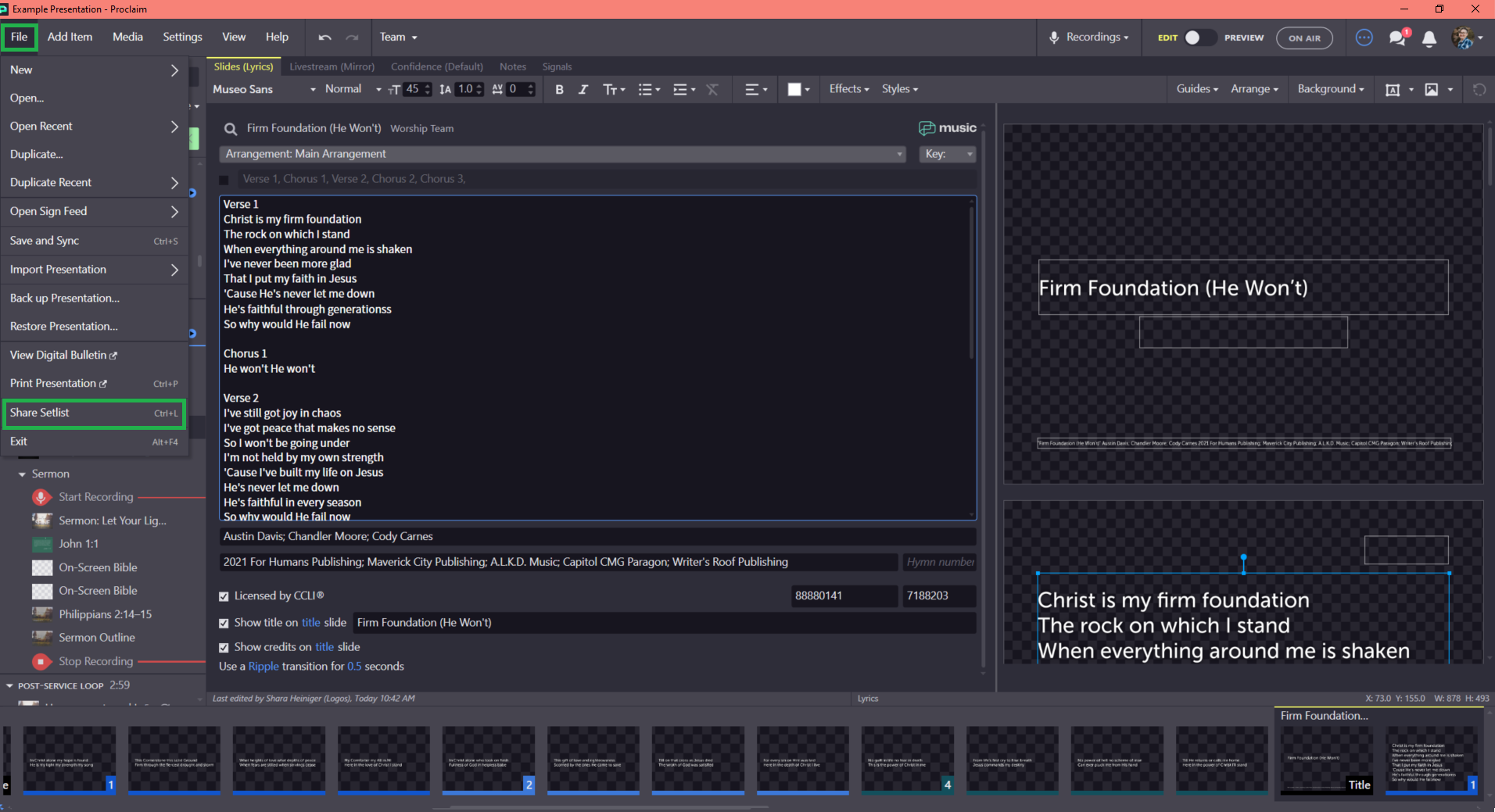Click the letter spacing icon
Viewport: 1495px width, 812px height.
point(497,89)
